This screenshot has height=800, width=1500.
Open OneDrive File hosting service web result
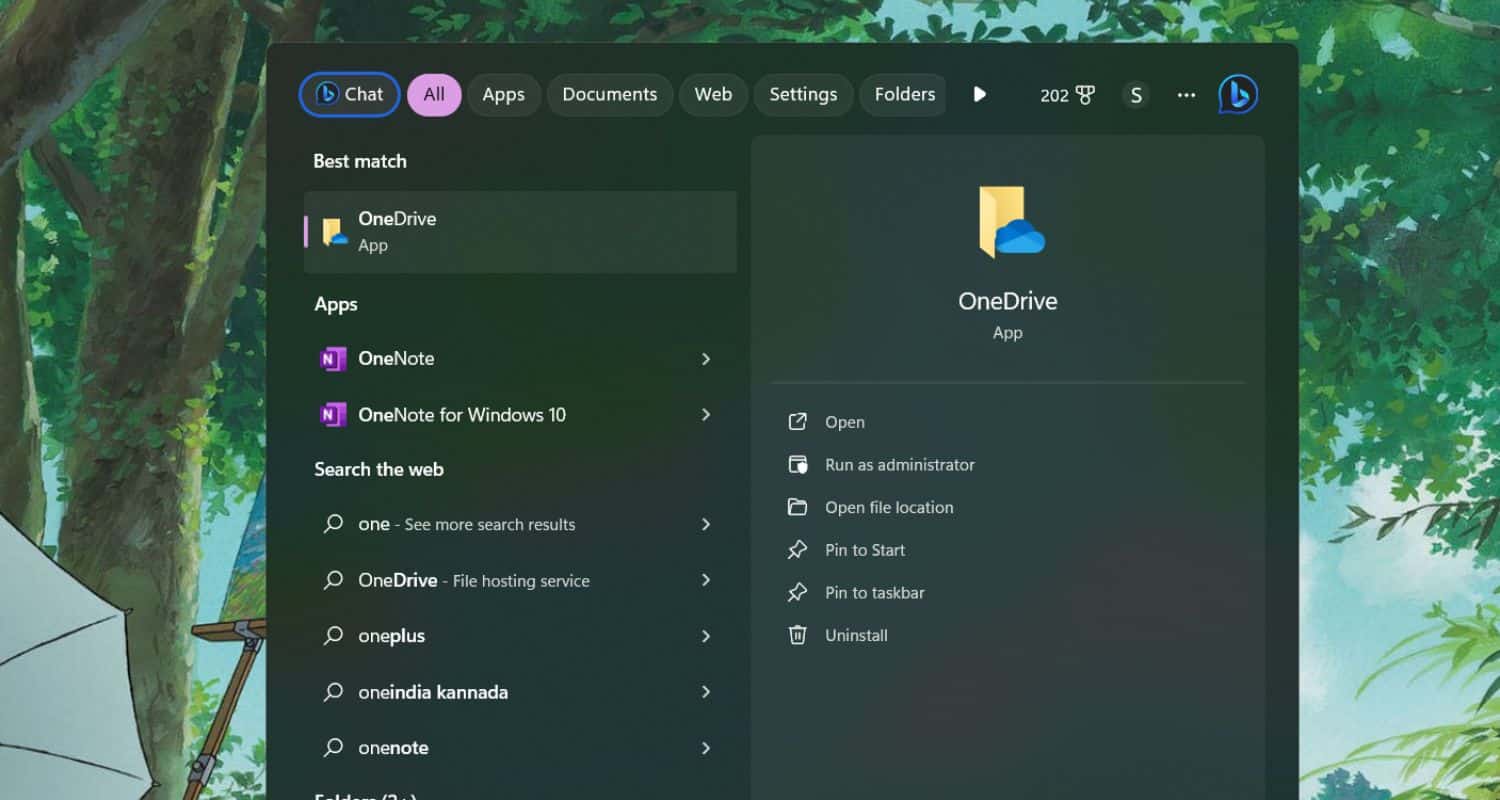pyautogui.click(x=520, y=580)
